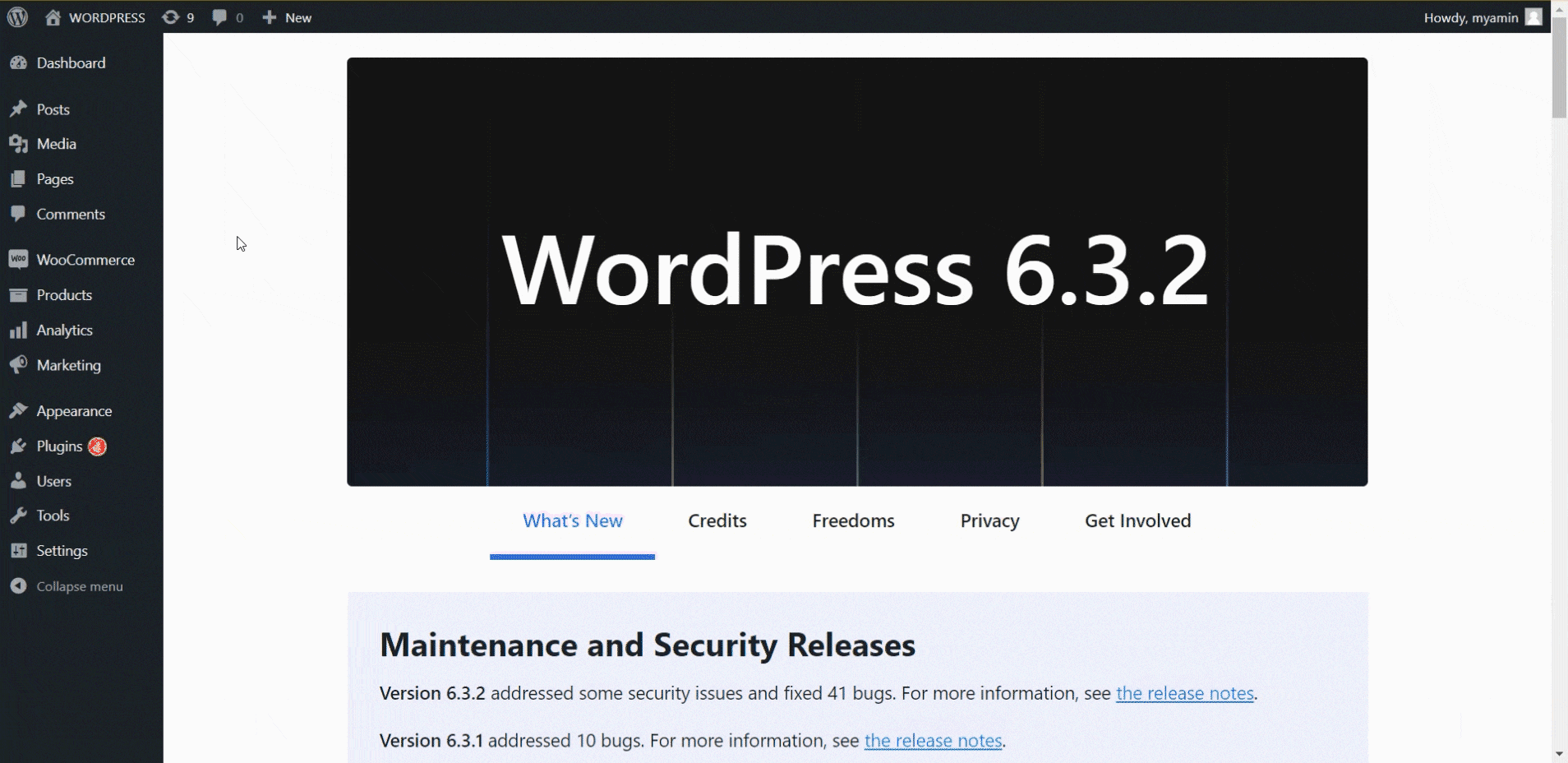Open WooCommerce menu item

pyautogui.click(x=85, y=260)
